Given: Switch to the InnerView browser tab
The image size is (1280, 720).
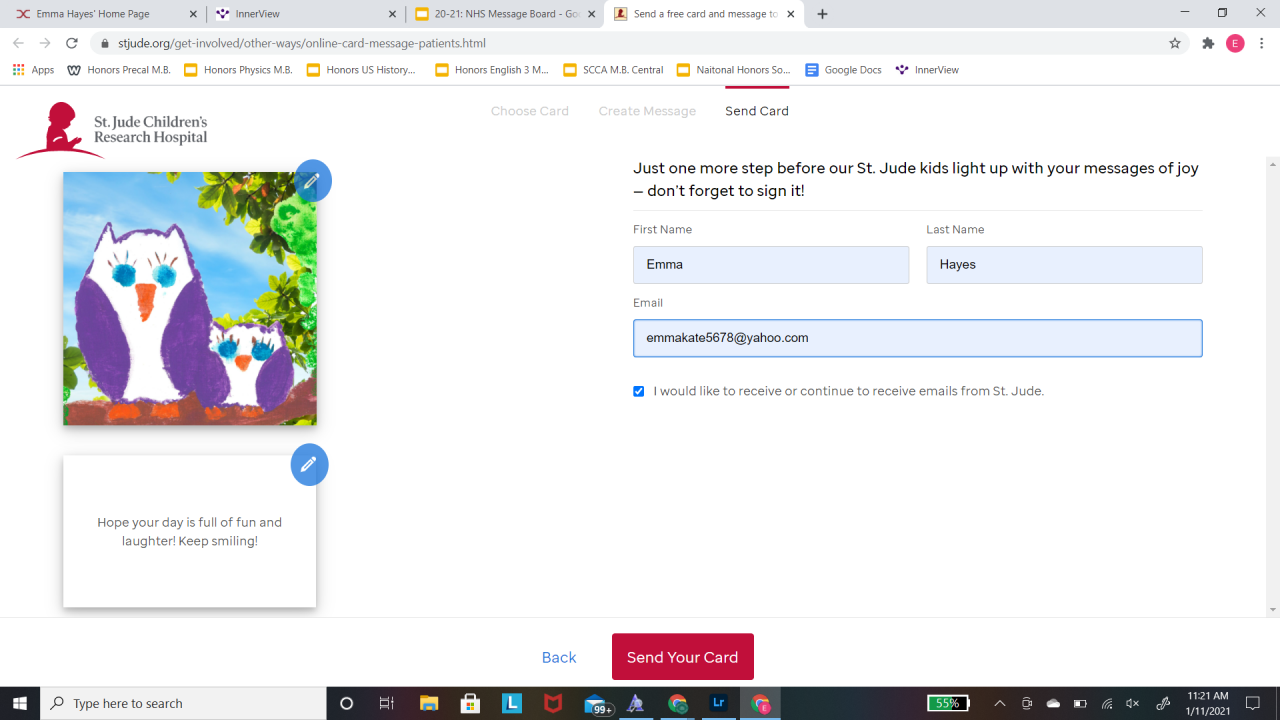Looking at the screenshot, I should pyautogui.click(x=304, y=14).
